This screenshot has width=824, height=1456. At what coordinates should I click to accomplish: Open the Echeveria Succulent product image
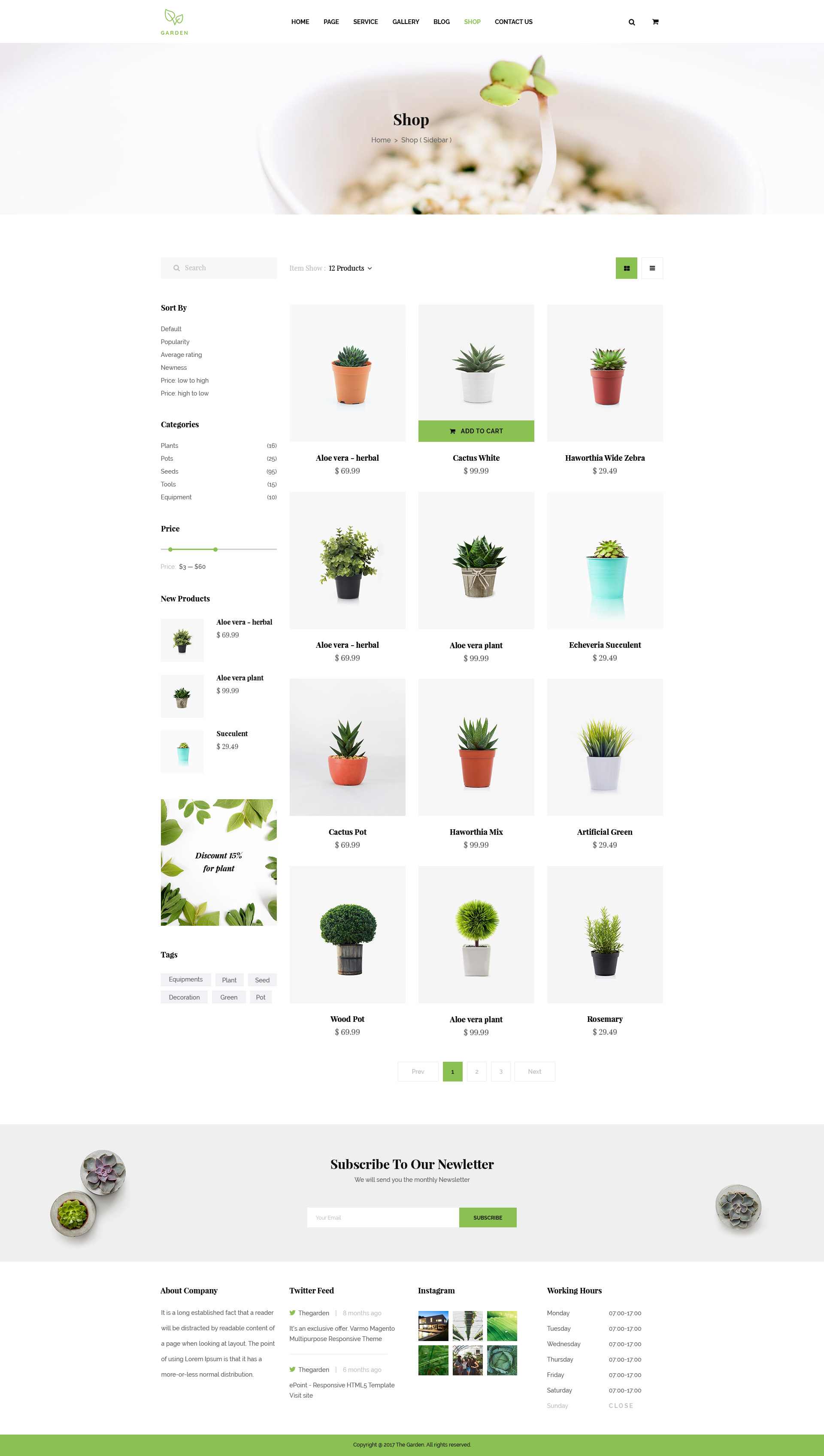coord(604,561)
